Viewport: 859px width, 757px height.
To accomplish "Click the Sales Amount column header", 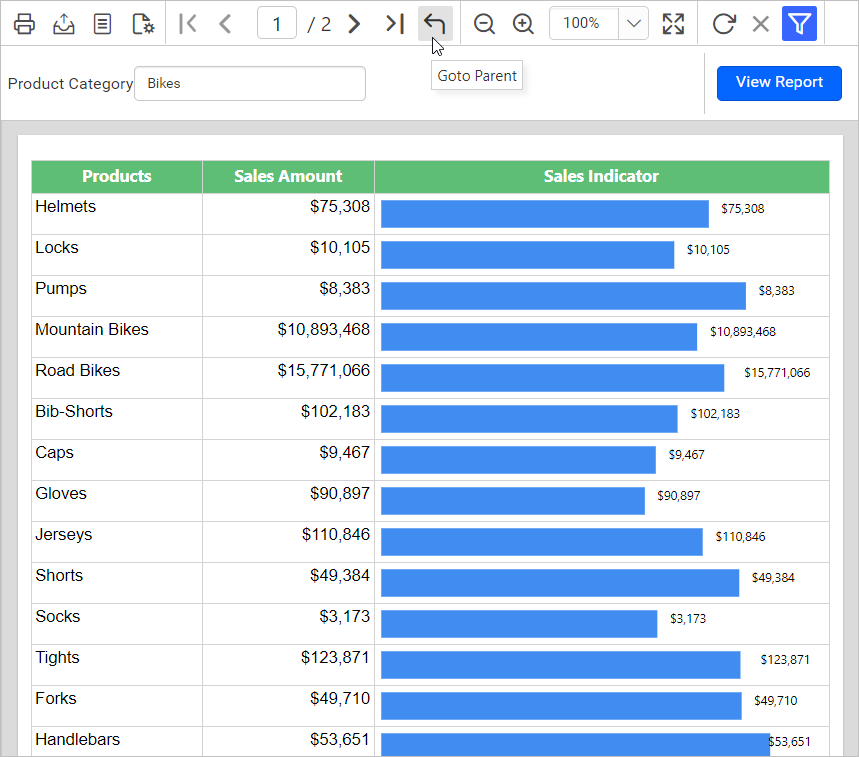I will pyautogui.click(x=288, y=176).
